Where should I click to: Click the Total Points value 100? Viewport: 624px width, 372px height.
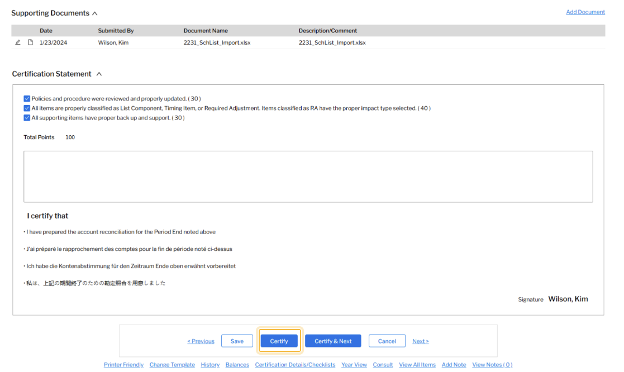(x=70, y=137)
